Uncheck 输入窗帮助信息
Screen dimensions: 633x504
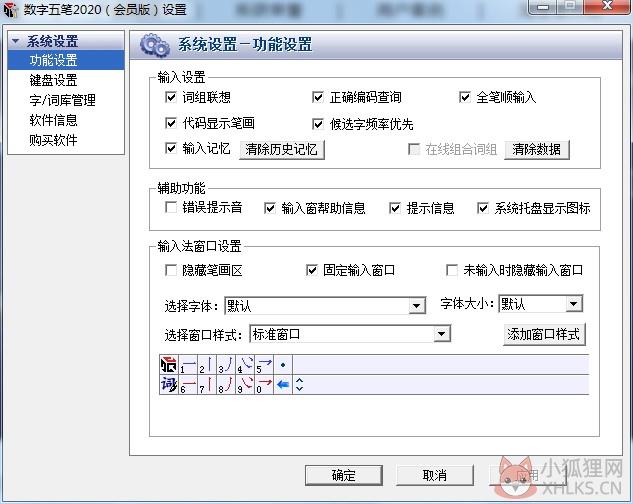270,208
